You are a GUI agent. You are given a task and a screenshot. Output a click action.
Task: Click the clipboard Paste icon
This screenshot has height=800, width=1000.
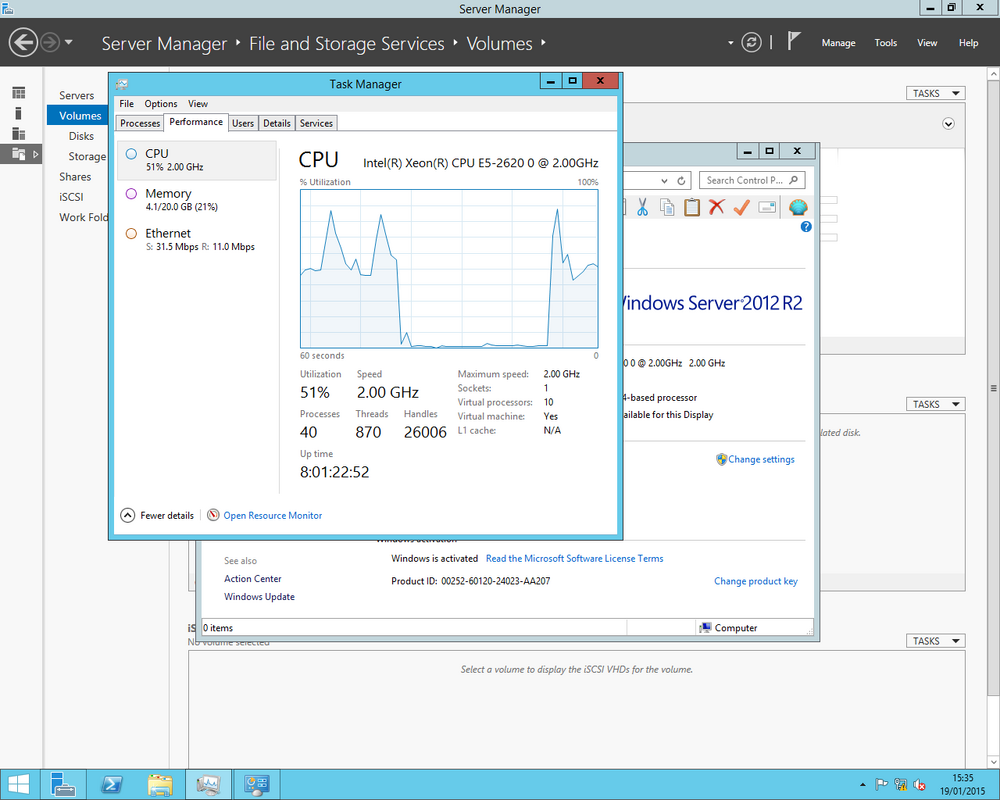click(x=692, y=207)
